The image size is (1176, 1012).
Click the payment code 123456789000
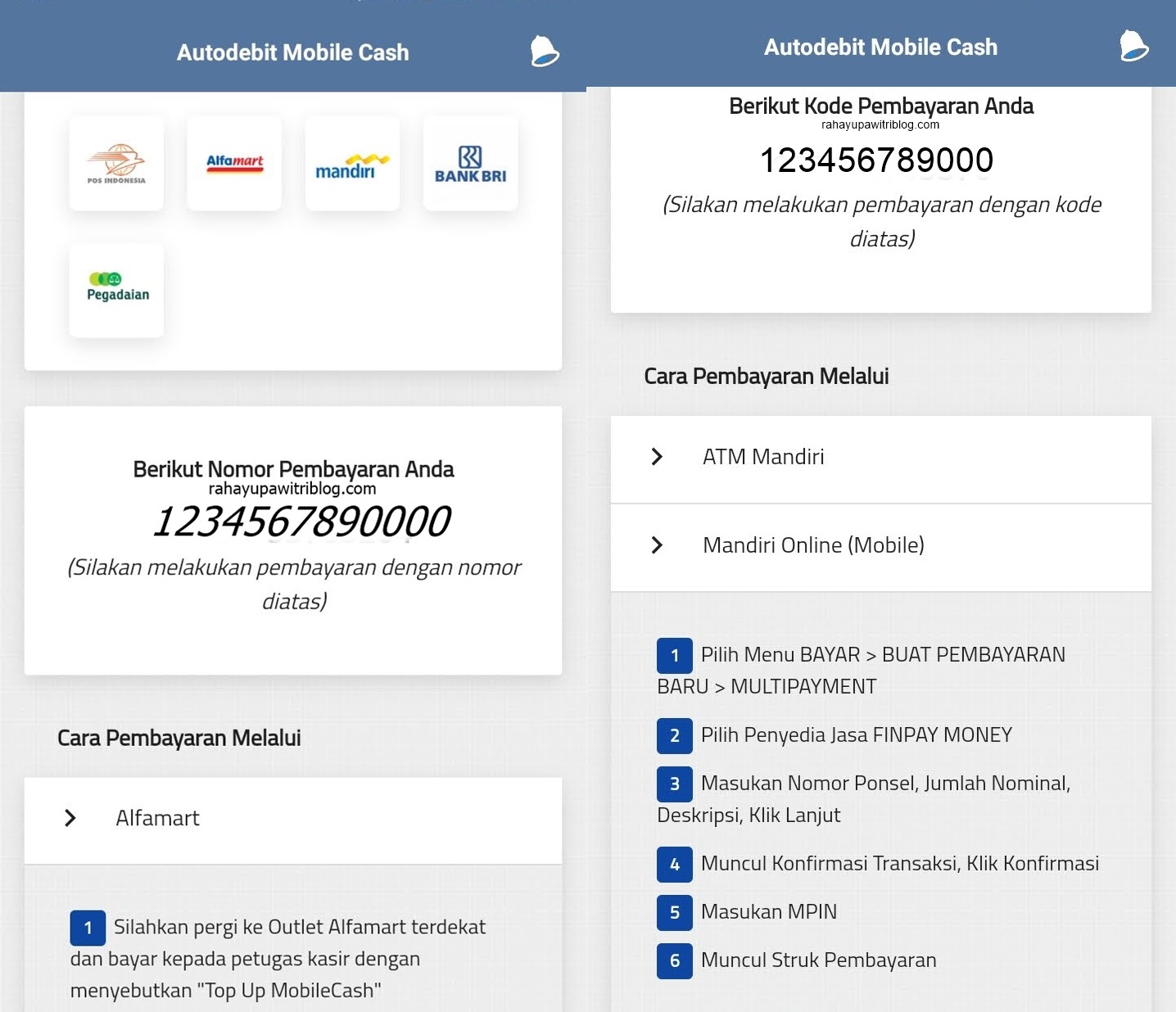click(877, 160)
